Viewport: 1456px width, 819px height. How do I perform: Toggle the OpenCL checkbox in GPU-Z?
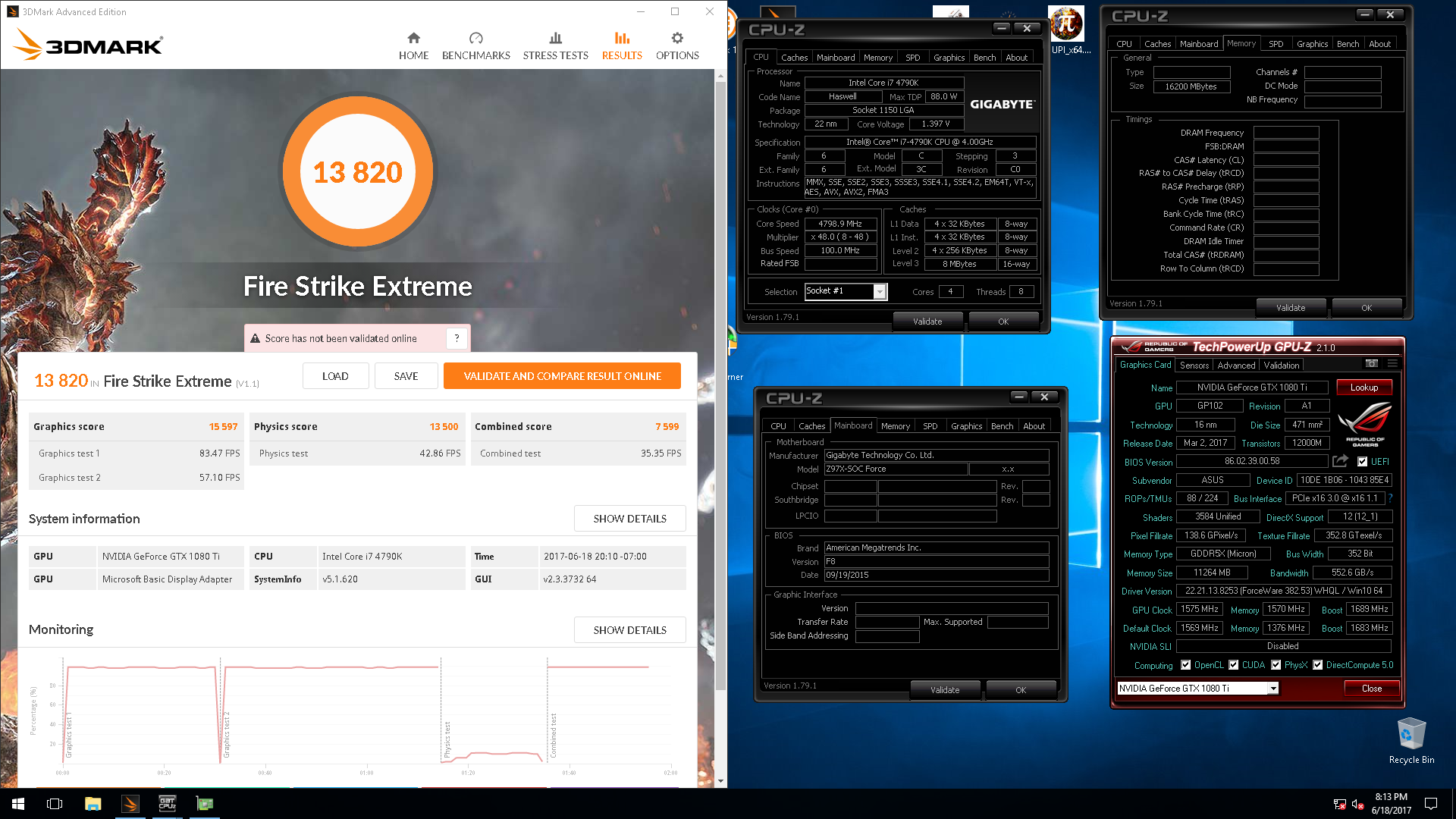click(1185, 665)
